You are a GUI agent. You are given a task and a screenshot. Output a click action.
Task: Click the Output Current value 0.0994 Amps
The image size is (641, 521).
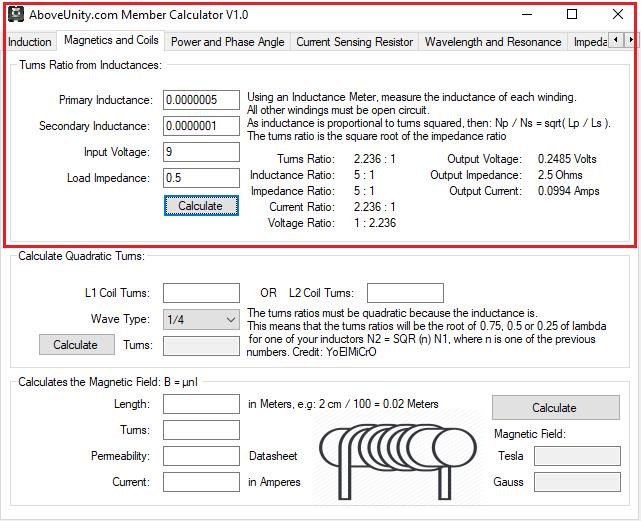569,191
